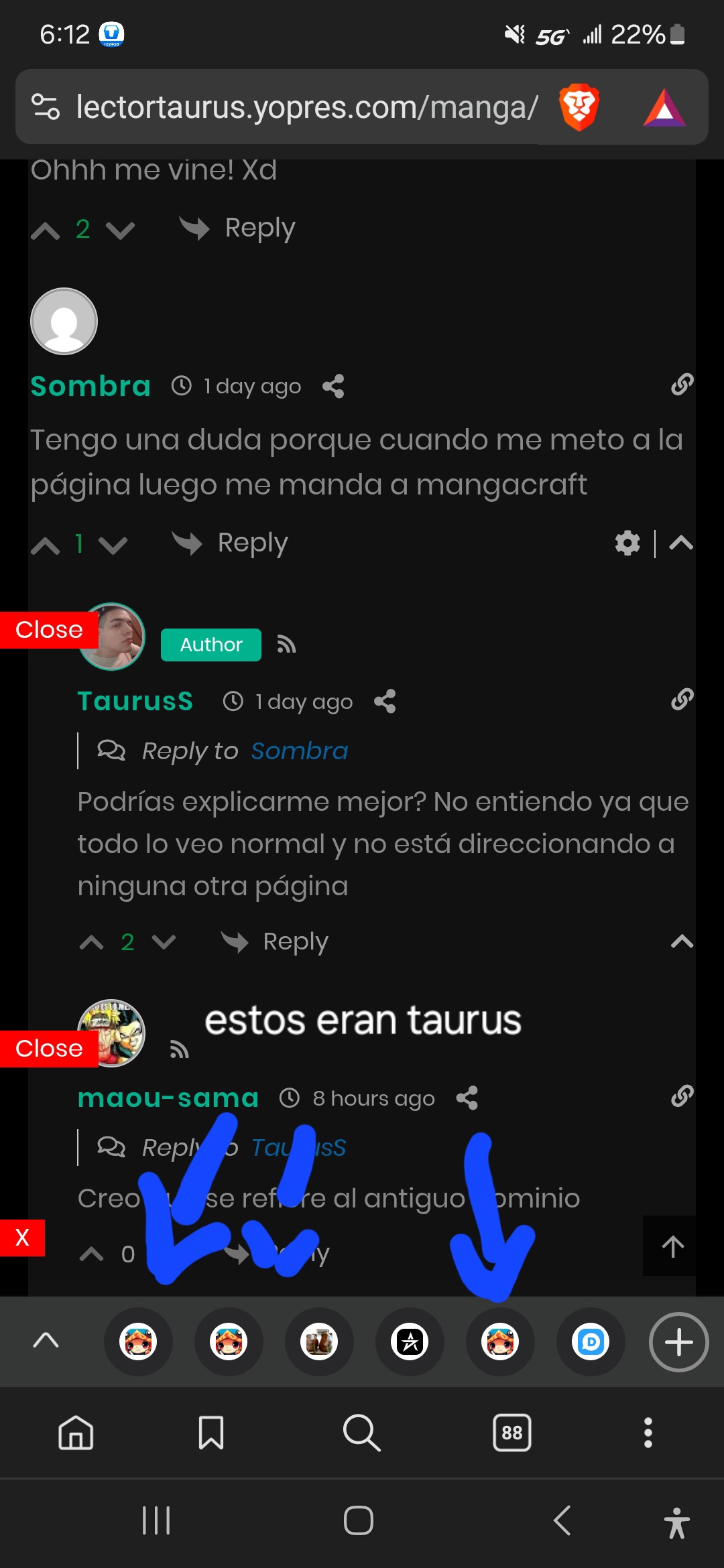Collapse the TaurusS reply thread

click(x=682, y=941)
